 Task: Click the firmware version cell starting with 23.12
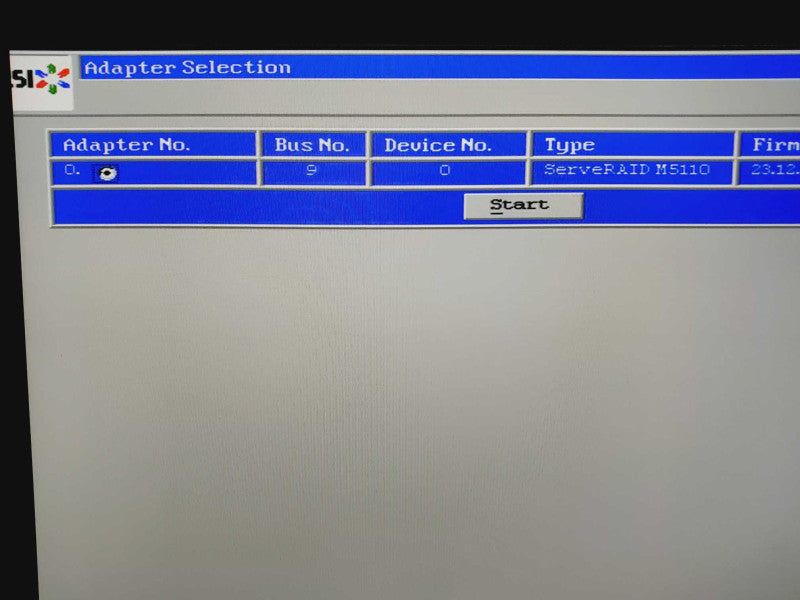(x=770, y=172)
